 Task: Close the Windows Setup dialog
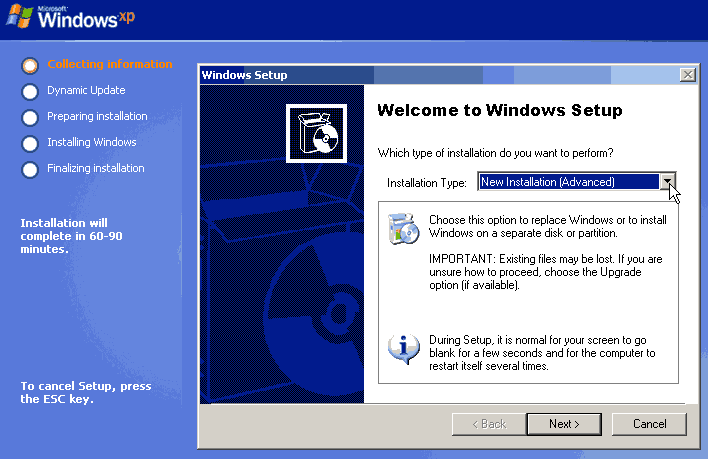click(x=688, y=75)
